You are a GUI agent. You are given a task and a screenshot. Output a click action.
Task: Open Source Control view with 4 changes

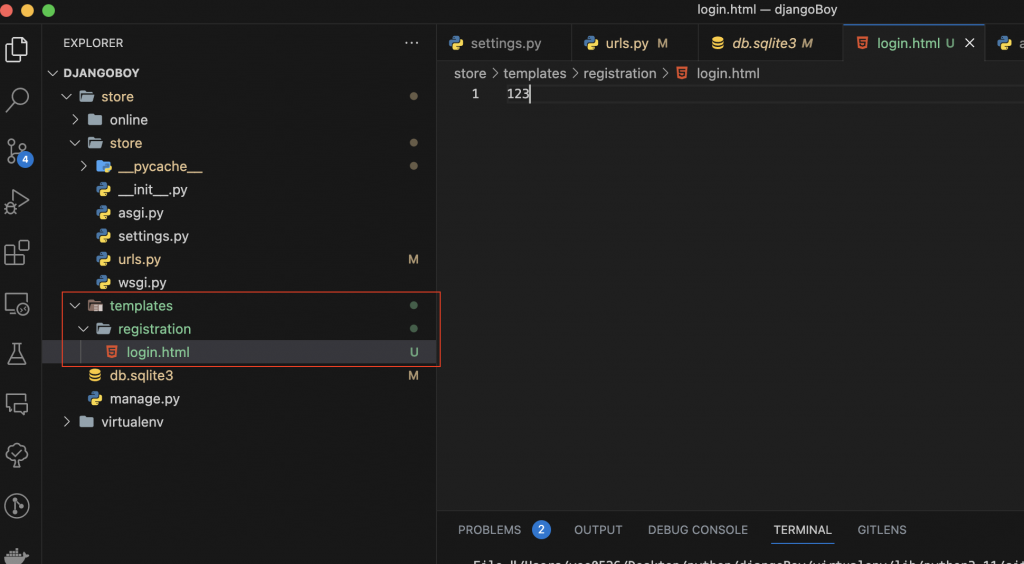coord(18,151)
